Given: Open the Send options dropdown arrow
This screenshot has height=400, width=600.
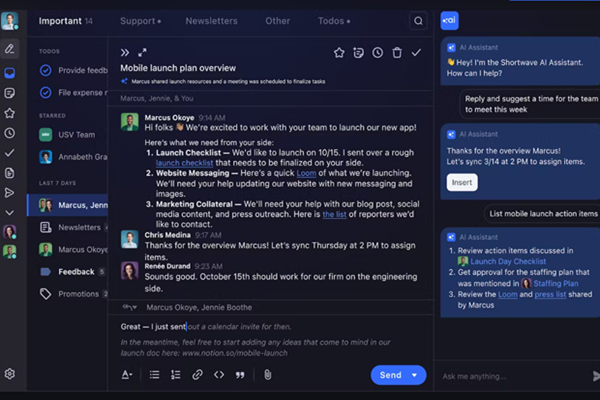Looking at the screenshot, I should point(414,375).
